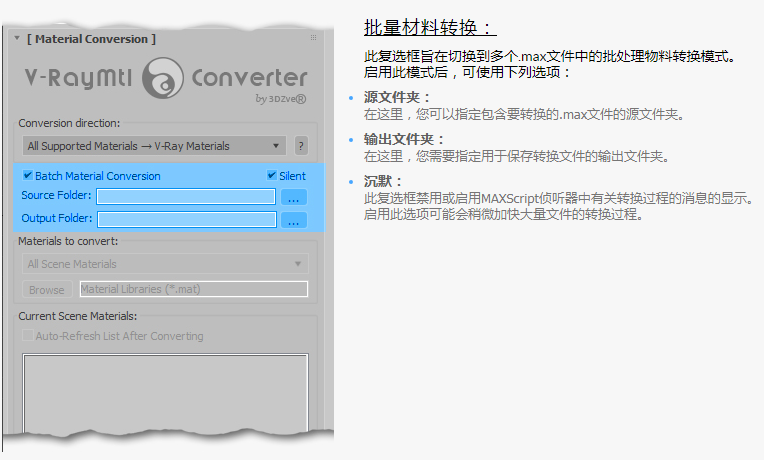Browse for Source Folder with ellipsis button
The image size is (764, 460).
(293, 197)
